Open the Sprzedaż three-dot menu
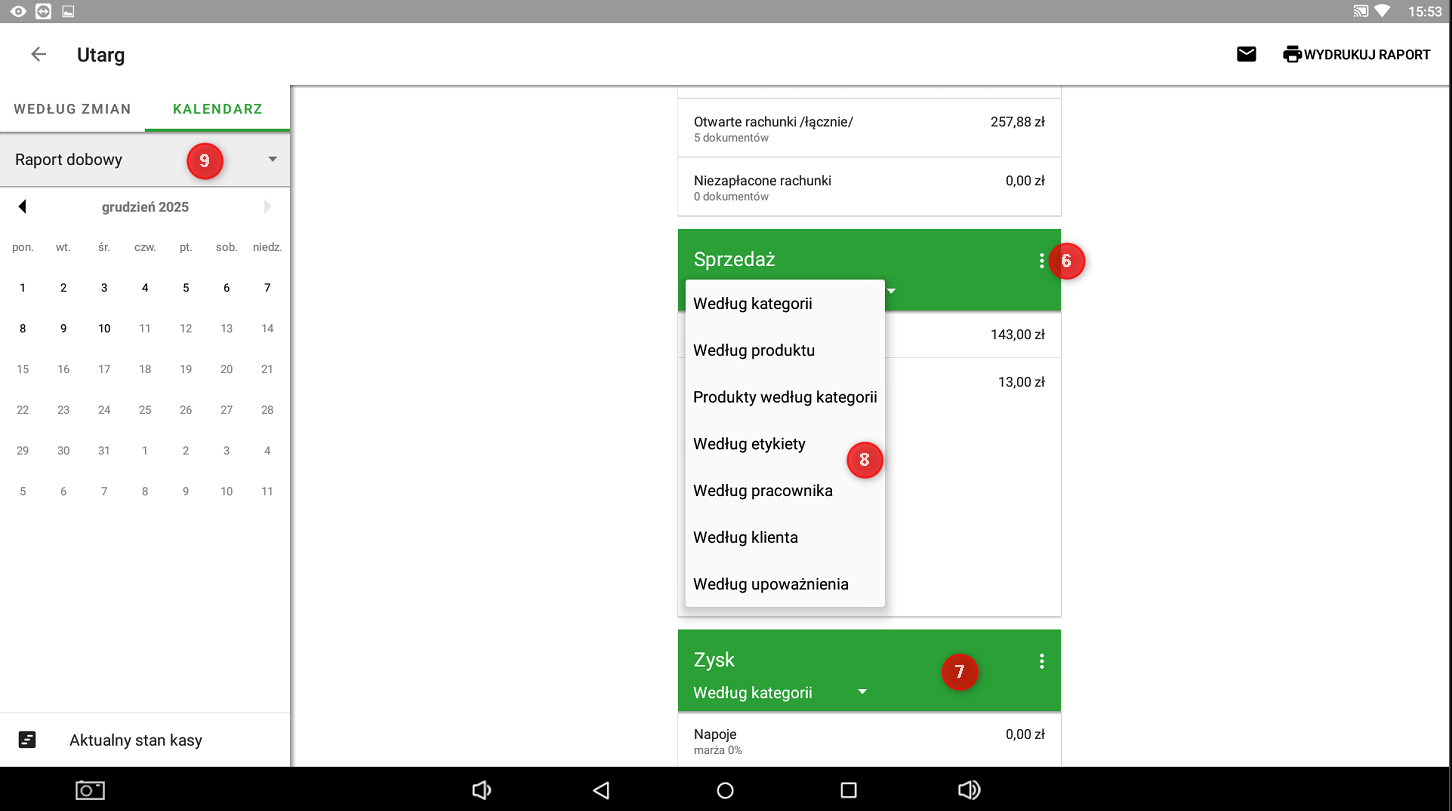Screen dimensions: 1452x811 point(1041,261)
